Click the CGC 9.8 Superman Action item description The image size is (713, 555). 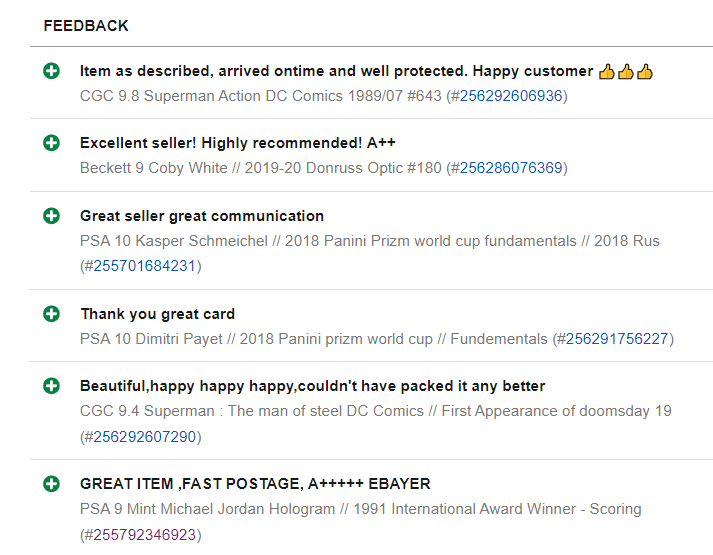[262, 96]
